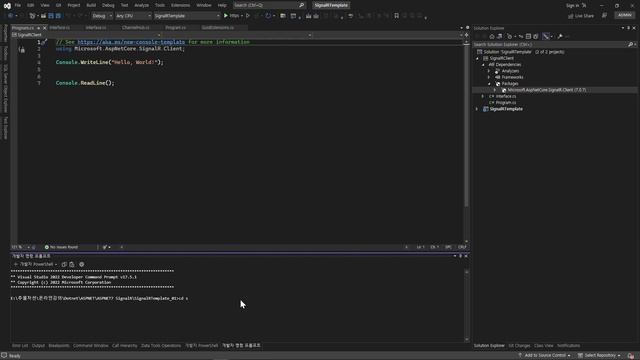The image size is (640, 360).
Task: Open the Window menu
Action: coord(204,5)
